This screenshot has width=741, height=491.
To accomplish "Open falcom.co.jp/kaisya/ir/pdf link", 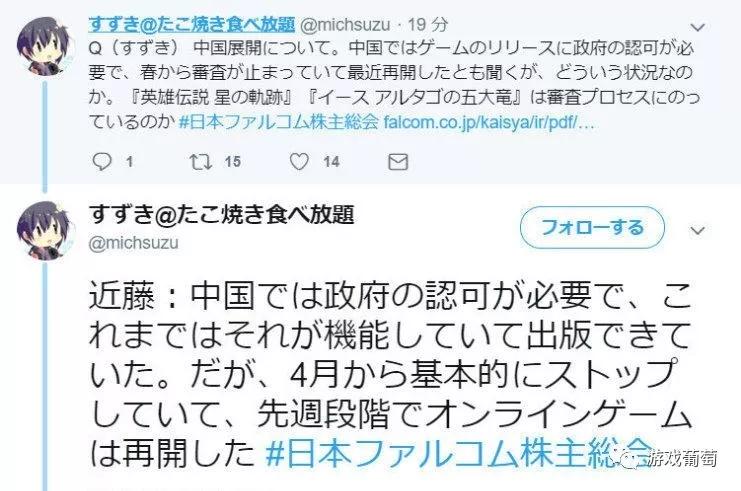I will click(489, 123).
